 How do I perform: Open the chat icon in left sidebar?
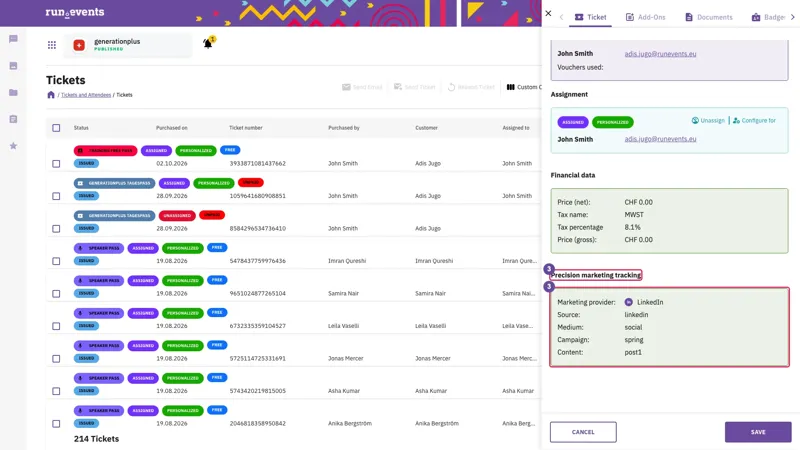[13, 39]
